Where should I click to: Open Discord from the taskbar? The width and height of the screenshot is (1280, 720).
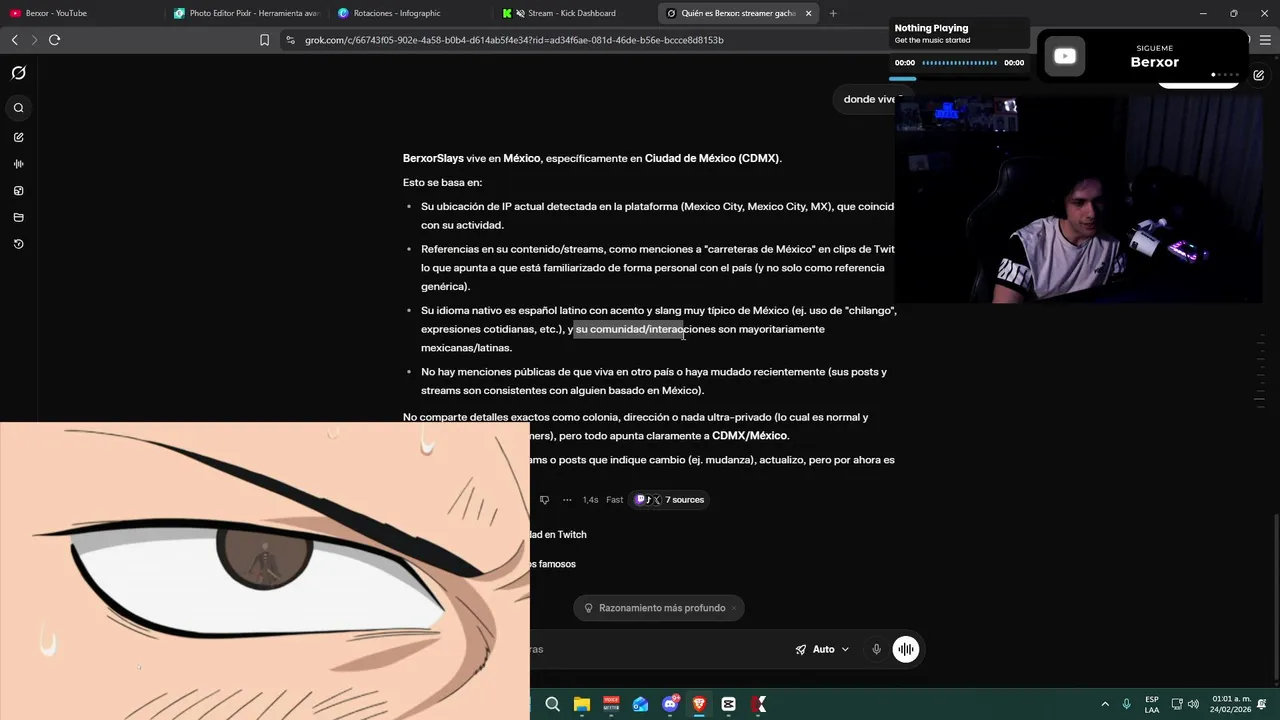(670, 705)
